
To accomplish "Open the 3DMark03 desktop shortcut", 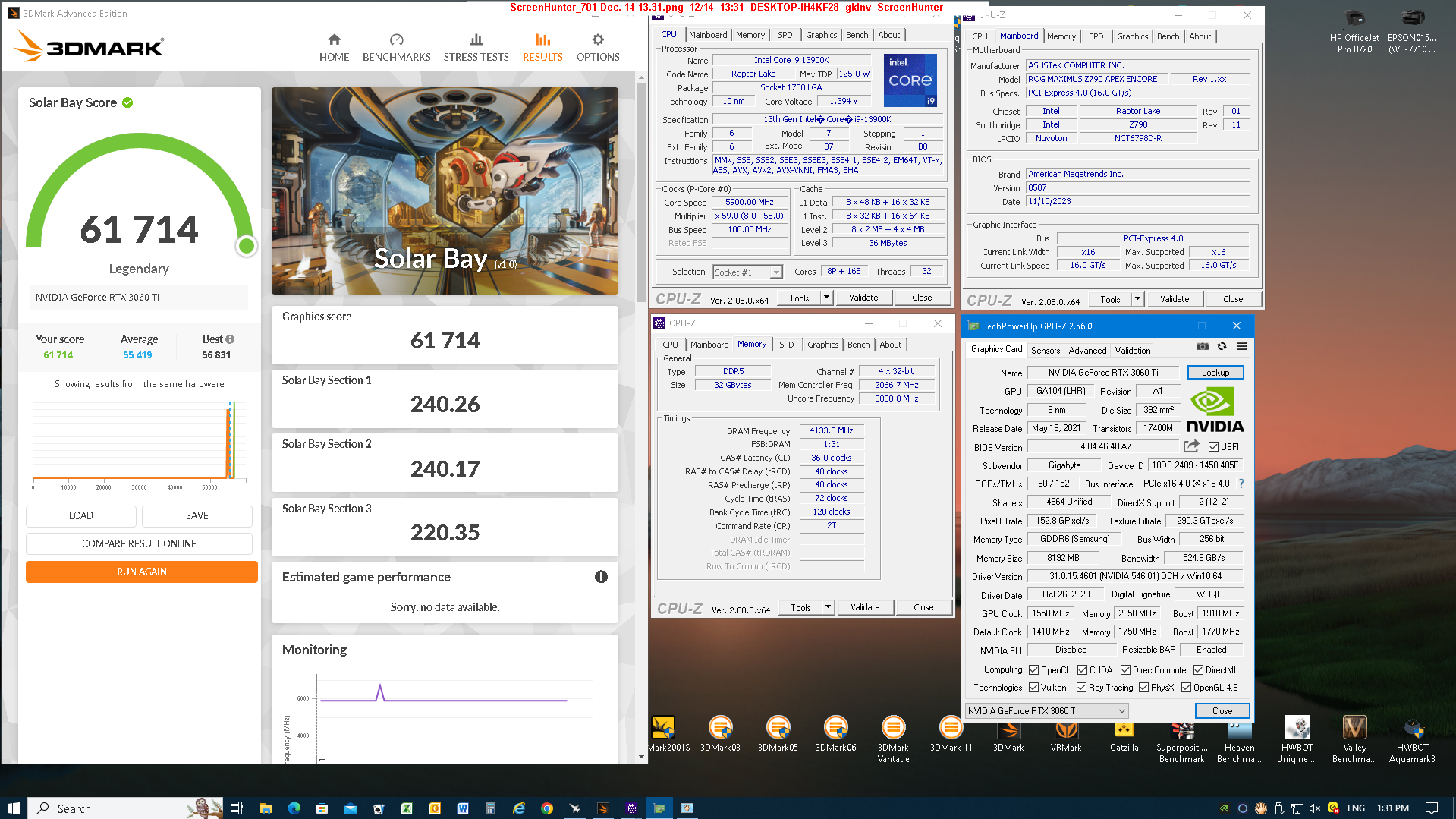I will 720,734.
